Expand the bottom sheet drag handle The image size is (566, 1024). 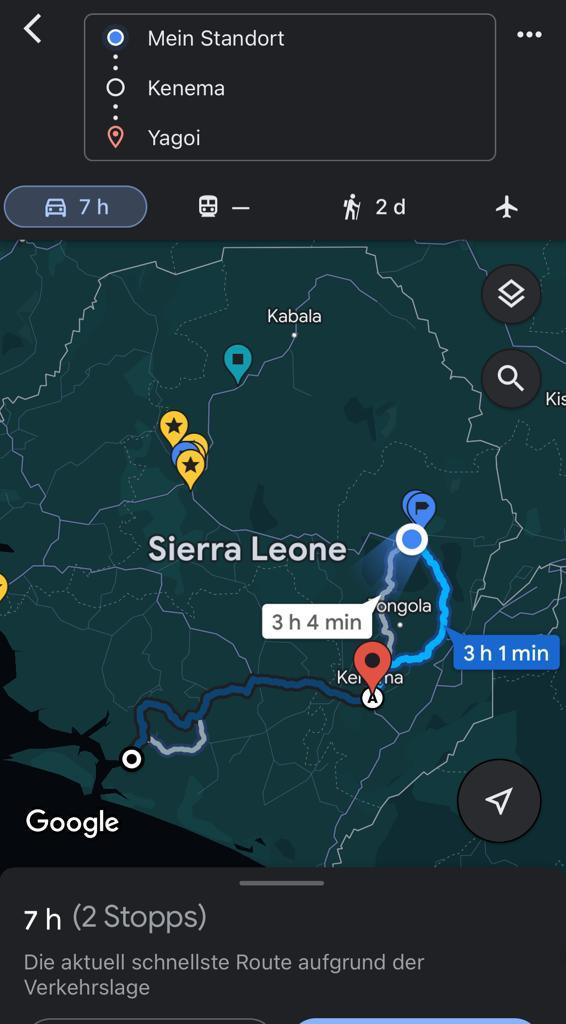[281, 884]
